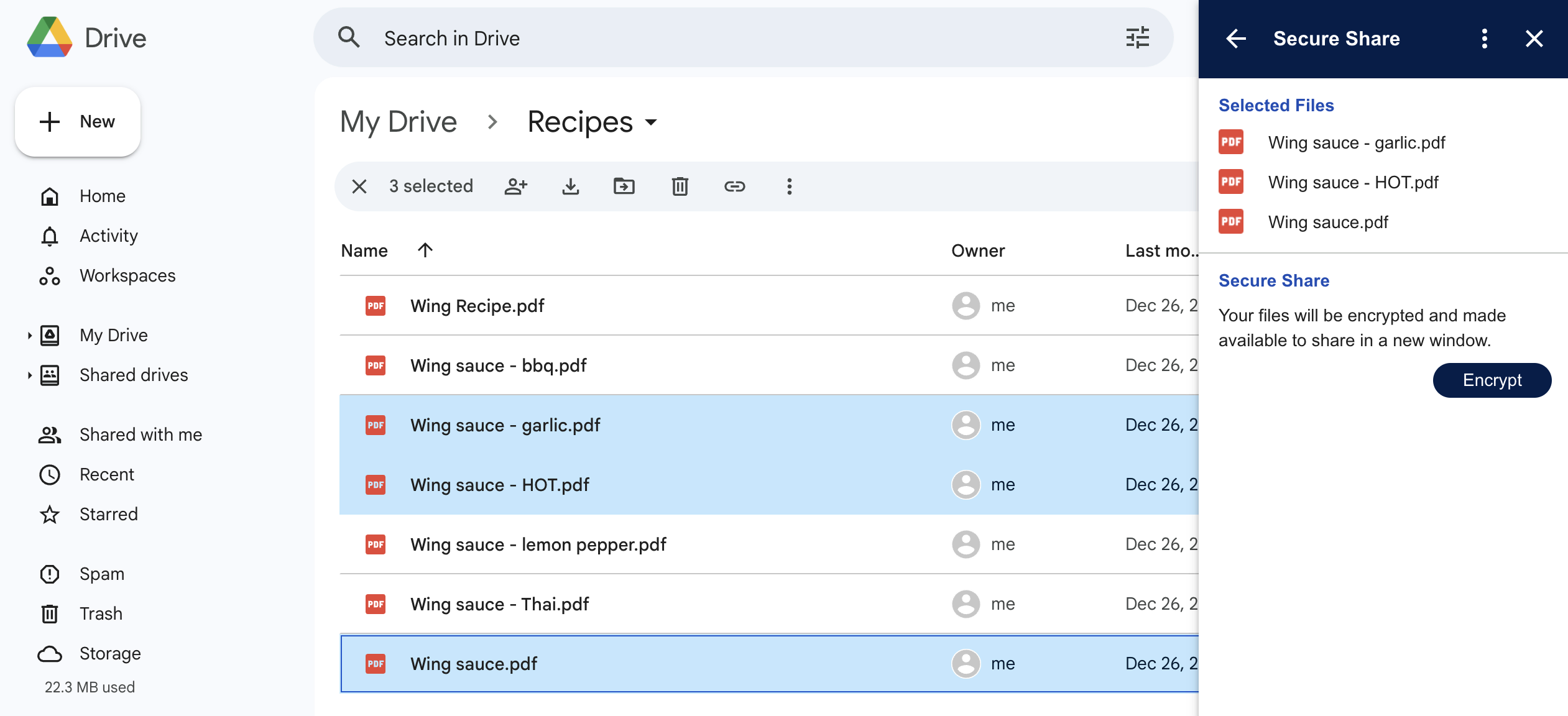Deselect the Wing sauce - garlic.pdf row
This screenshot has width=1568, height=716.
(505, 425)
